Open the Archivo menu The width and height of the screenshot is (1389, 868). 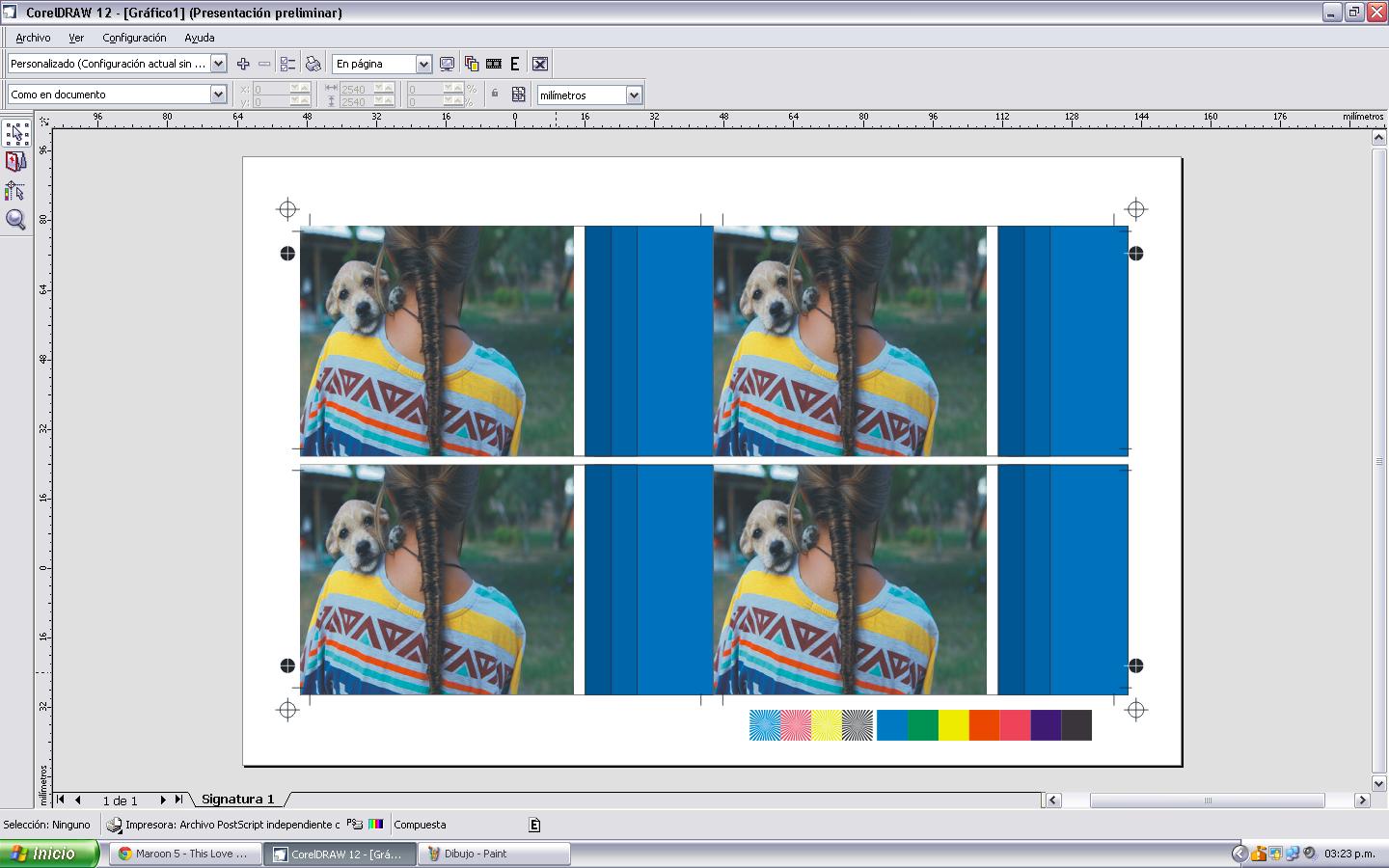click(33, 38)
